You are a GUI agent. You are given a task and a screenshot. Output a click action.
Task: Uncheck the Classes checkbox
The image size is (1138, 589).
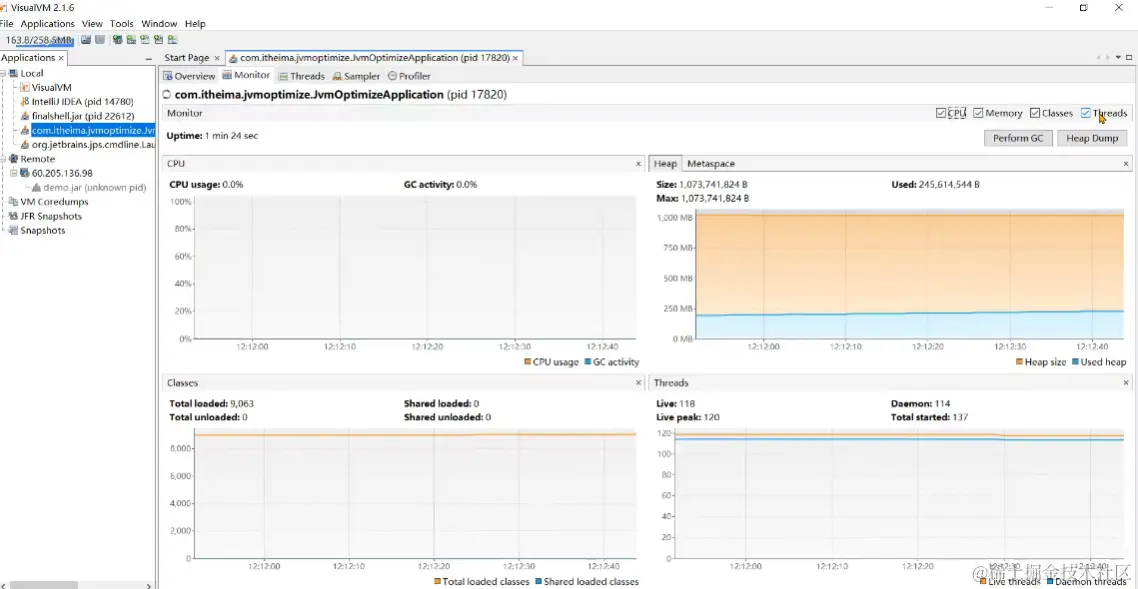pos(1035,113)
